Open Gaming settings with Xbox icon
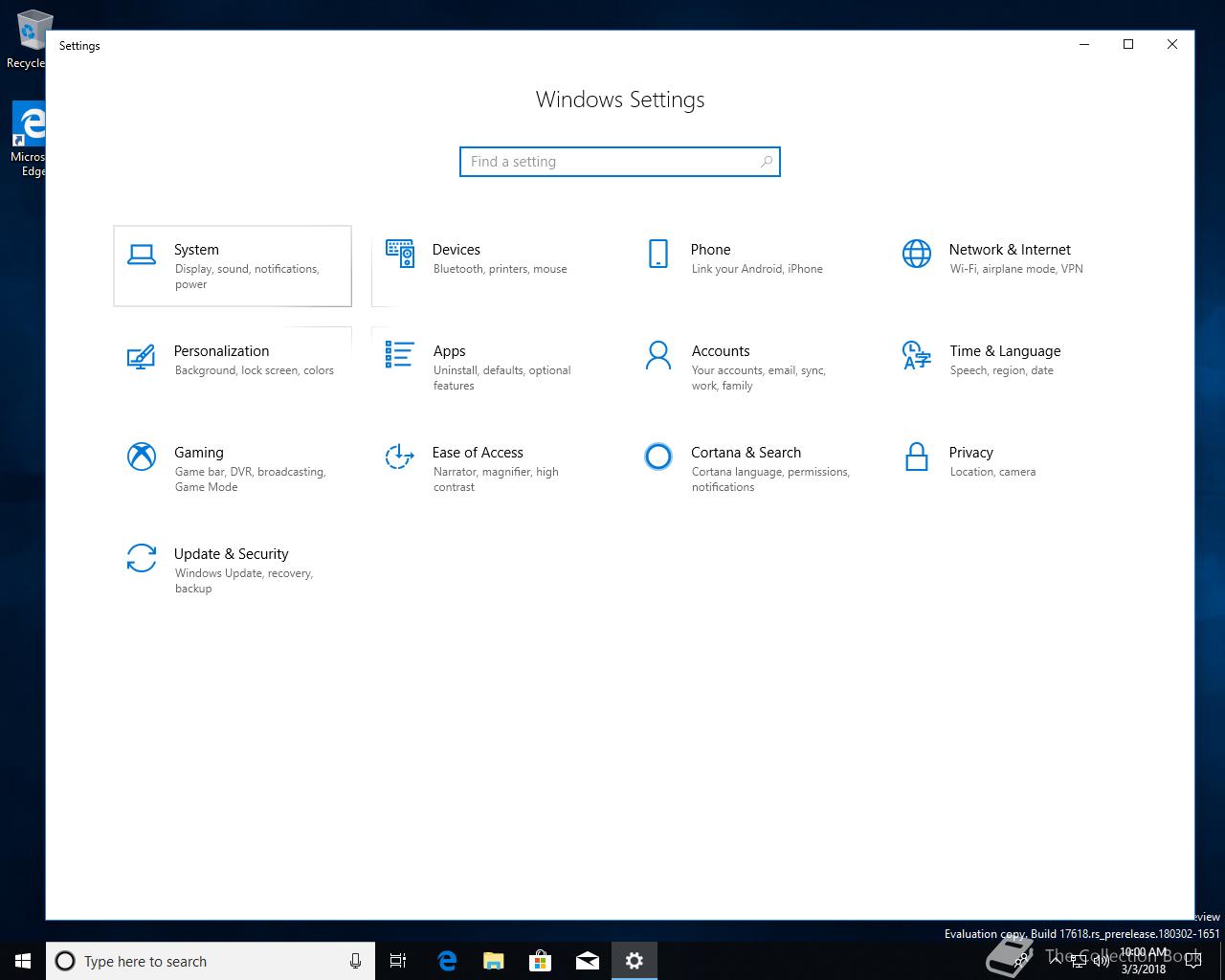This screenshot has height=980, width=1225. click(233, 469)
